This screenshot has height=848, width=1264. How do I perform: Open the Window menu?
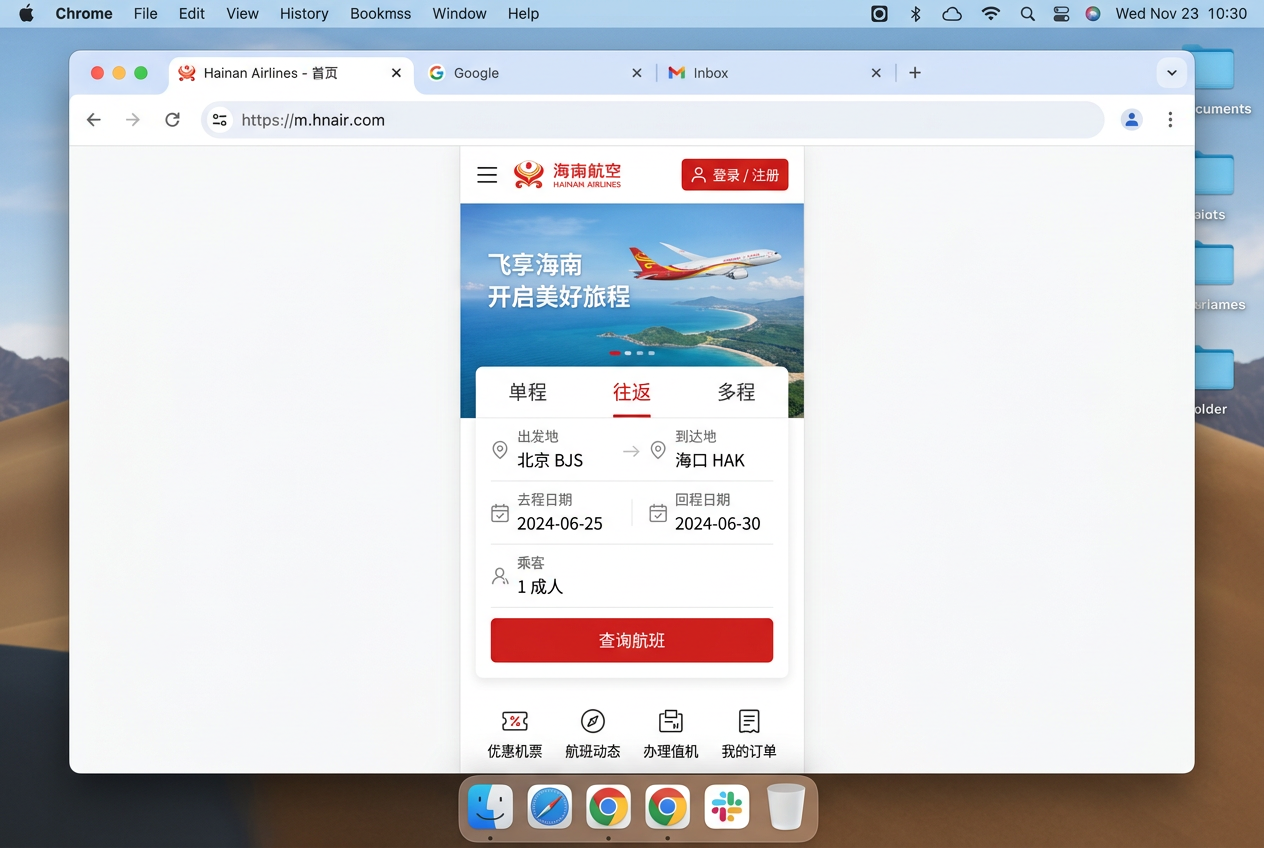tap(459, 13)
